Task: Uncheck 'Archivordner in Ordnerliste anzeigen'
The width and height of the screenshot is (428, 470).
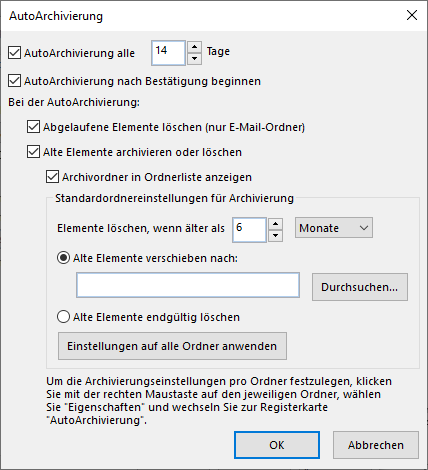Action: (x=52, y=177)
